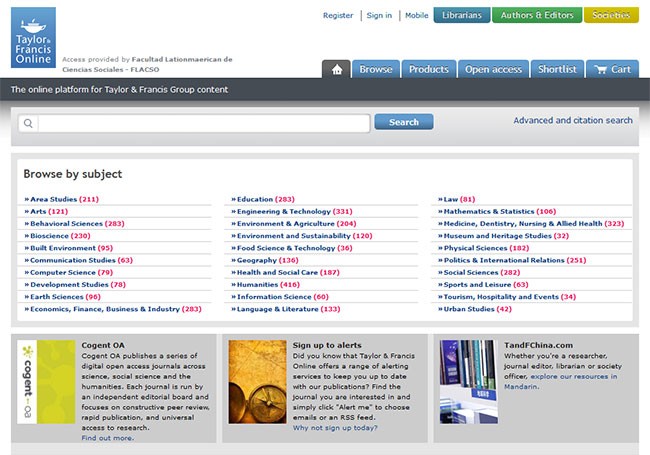The height and width of the screenshot is (455, 650).
Task: Open explore our resources in Mandarin link
Action: pyautogui.click(x=560, y=382)
